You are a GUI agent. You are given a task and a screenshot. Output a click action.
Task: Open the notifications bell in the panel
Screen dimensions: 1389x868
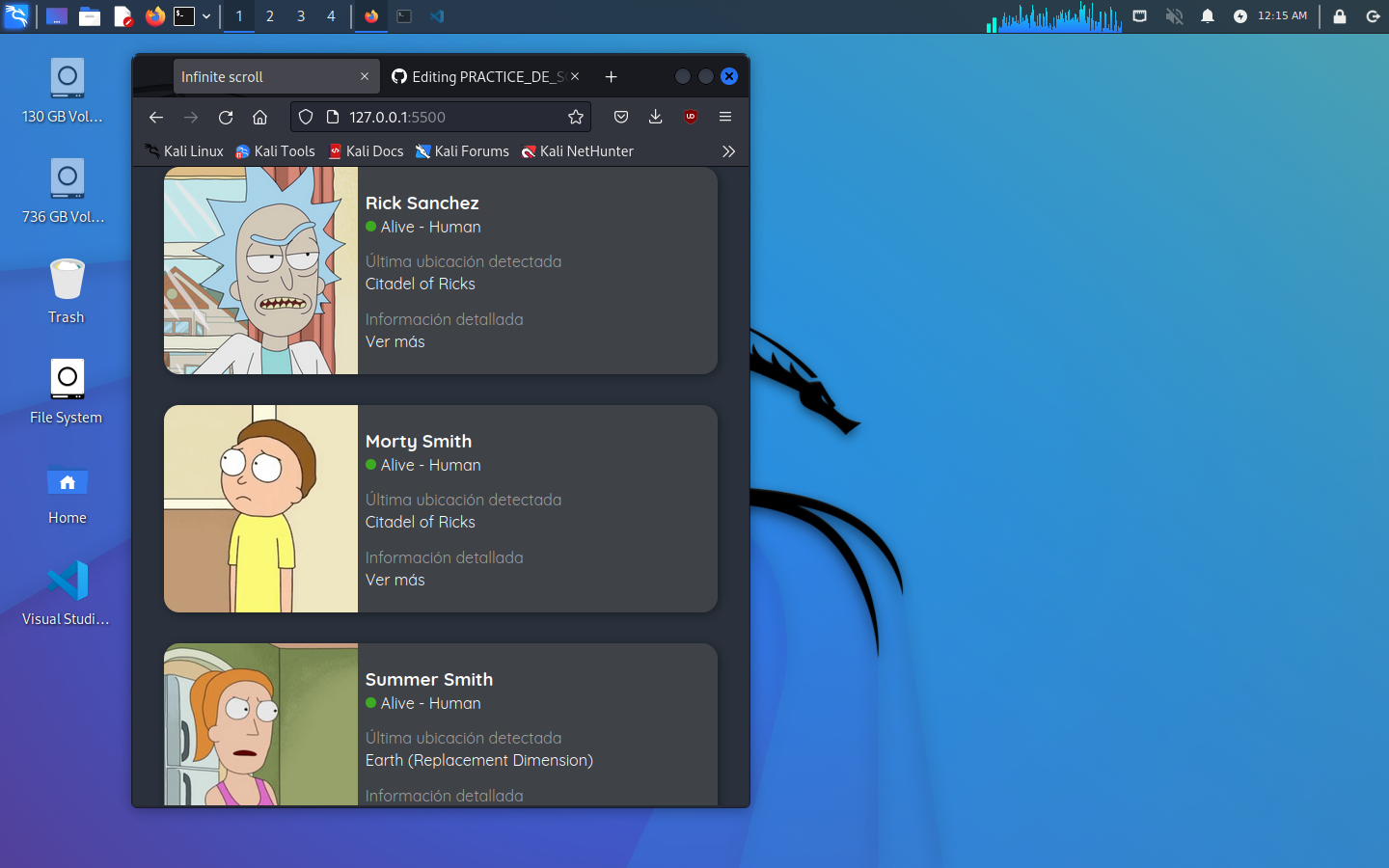pyautogui.click(x=1207, y=15)
